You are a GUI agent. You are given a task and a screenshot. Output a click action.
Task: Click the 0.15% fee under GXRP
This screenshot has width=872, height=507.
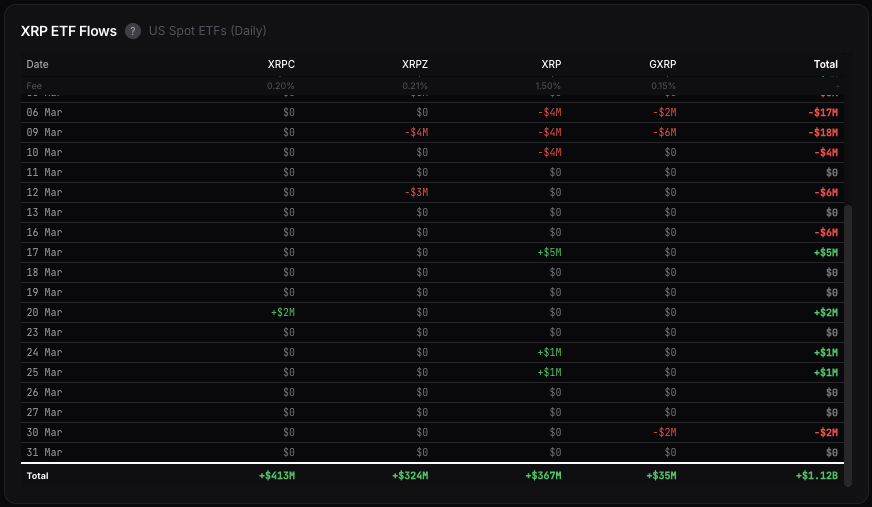click(663, 86)
